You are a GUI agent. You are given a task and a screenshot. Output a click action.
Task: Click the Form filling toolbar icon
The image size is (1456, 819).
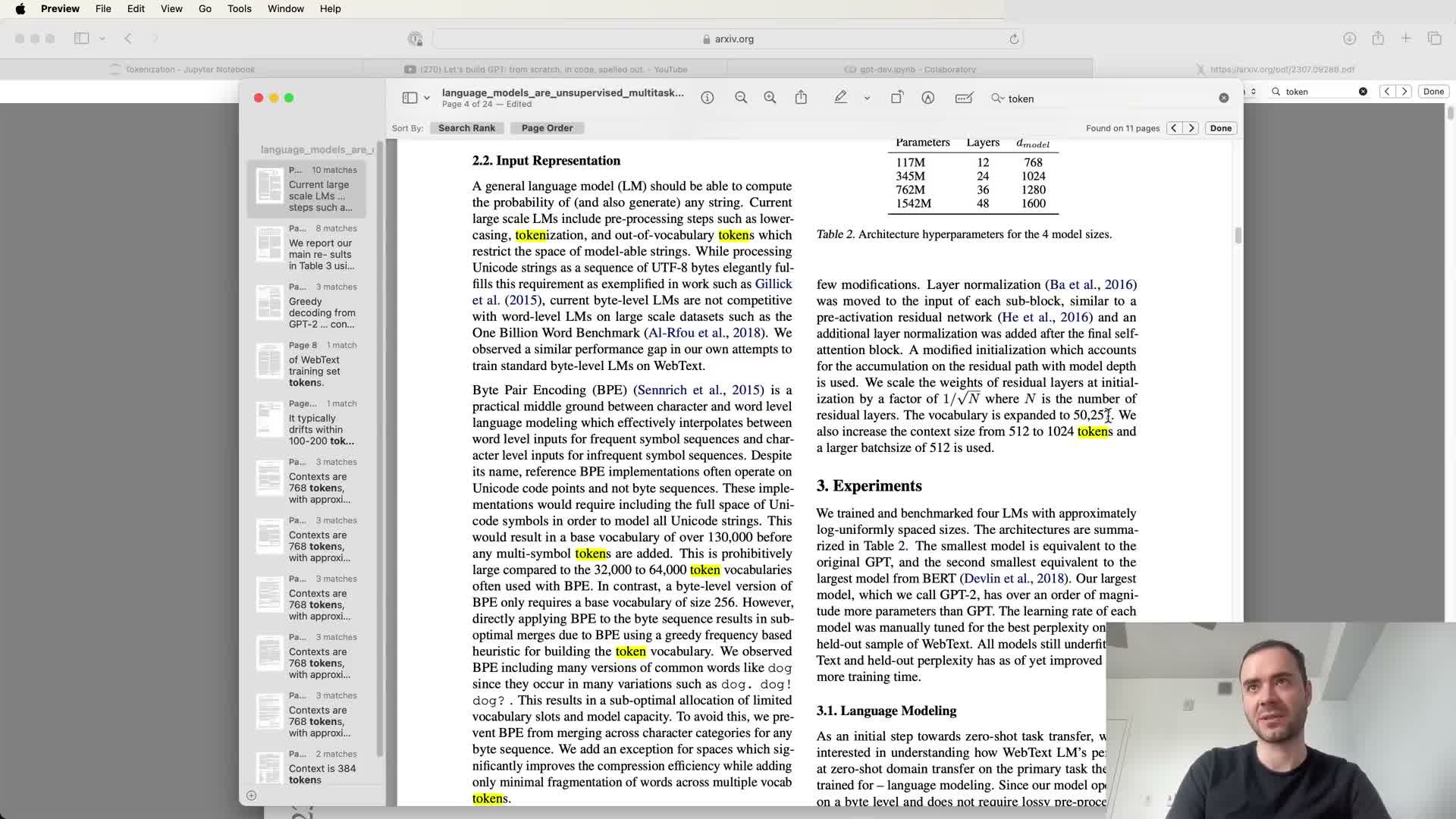964,98
